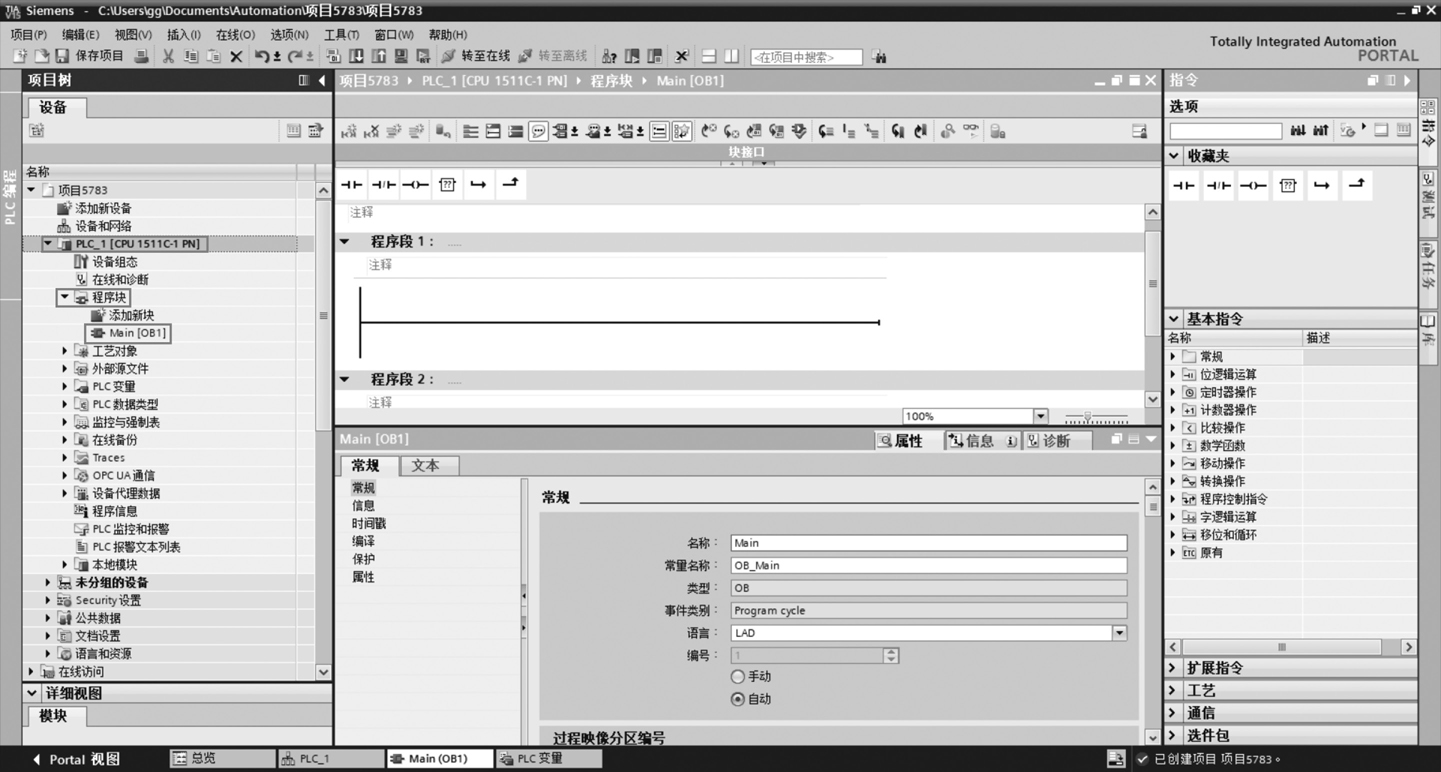The image size is (1441, 772).
Task: Open the 编辑(E) menu
Action: pyautogui.click(x=81, y=34)
